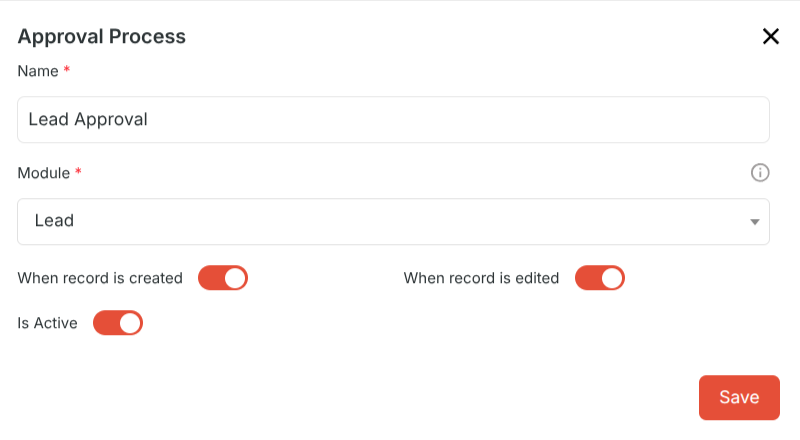Select the 'Lead' text in Module combo box
Image resolution: width=800 pixels, height=440 pixels.
[x=54, y=221]
